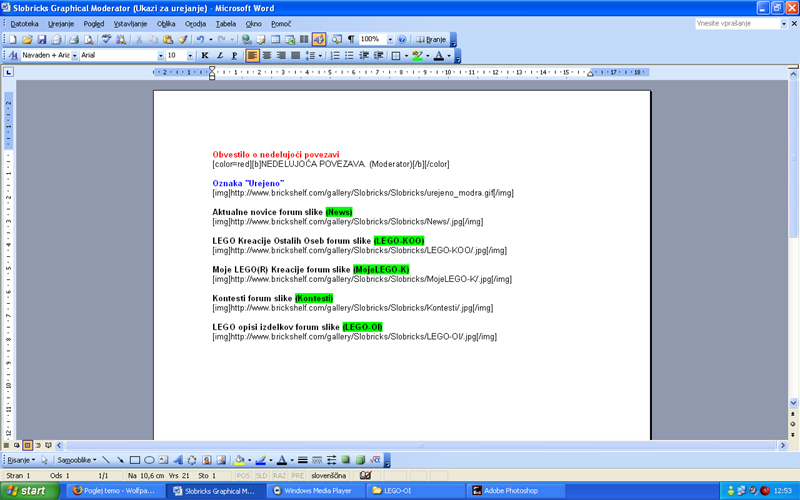Open print preview magnifier icon
The height and width of the screenshot is (500, 800).
(x=89, y=39)
